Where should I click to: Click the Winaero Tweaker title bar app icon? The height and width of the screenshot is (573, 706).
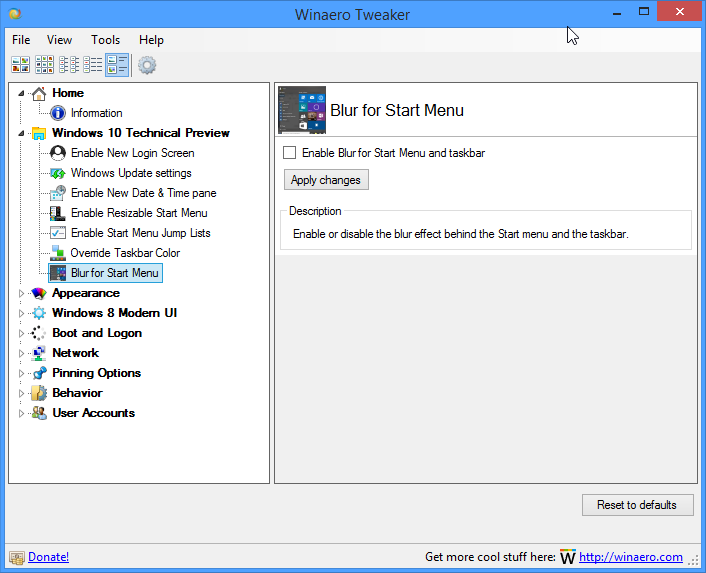[x=15, y=14]
